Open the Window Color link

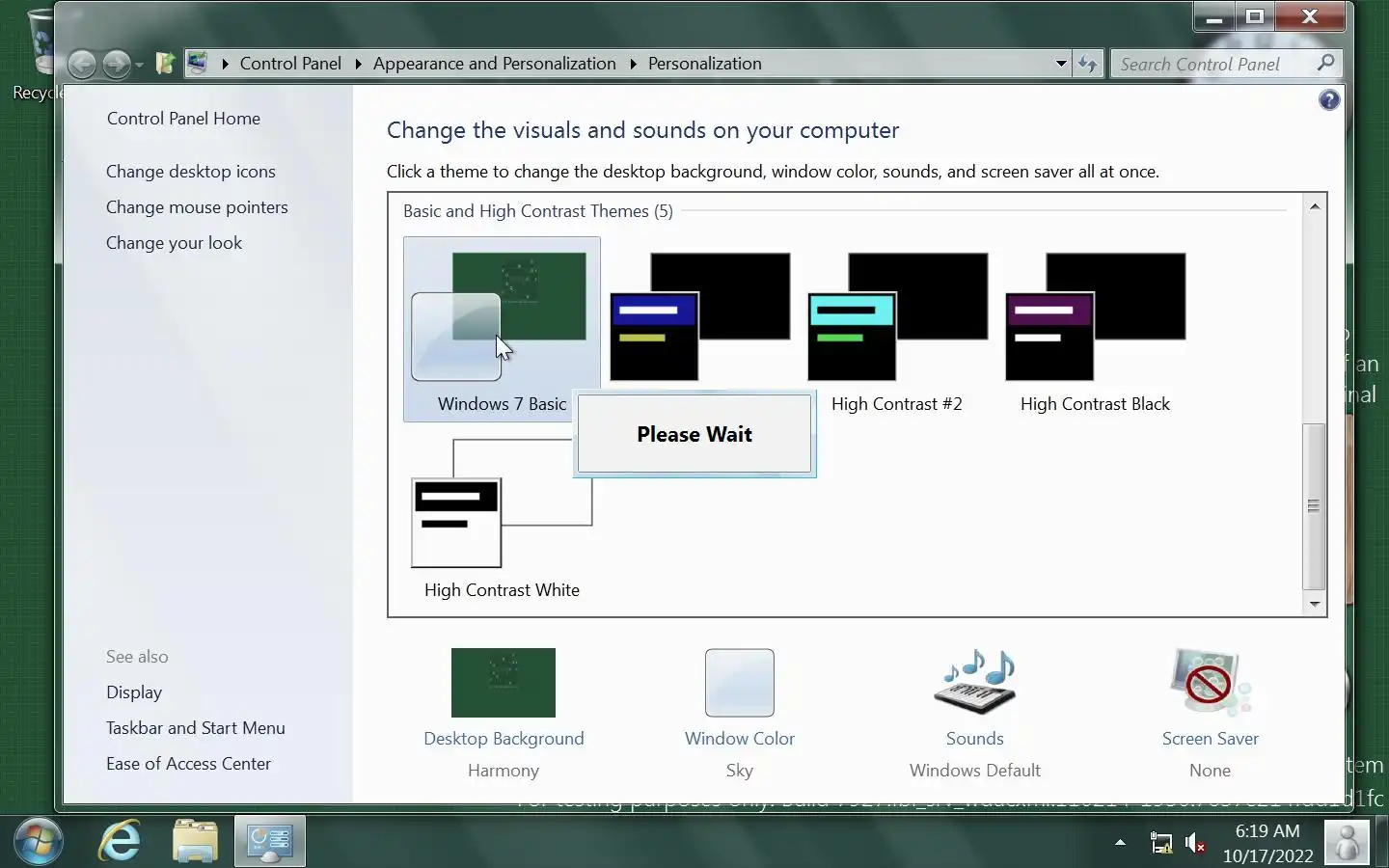click(740, 739)
